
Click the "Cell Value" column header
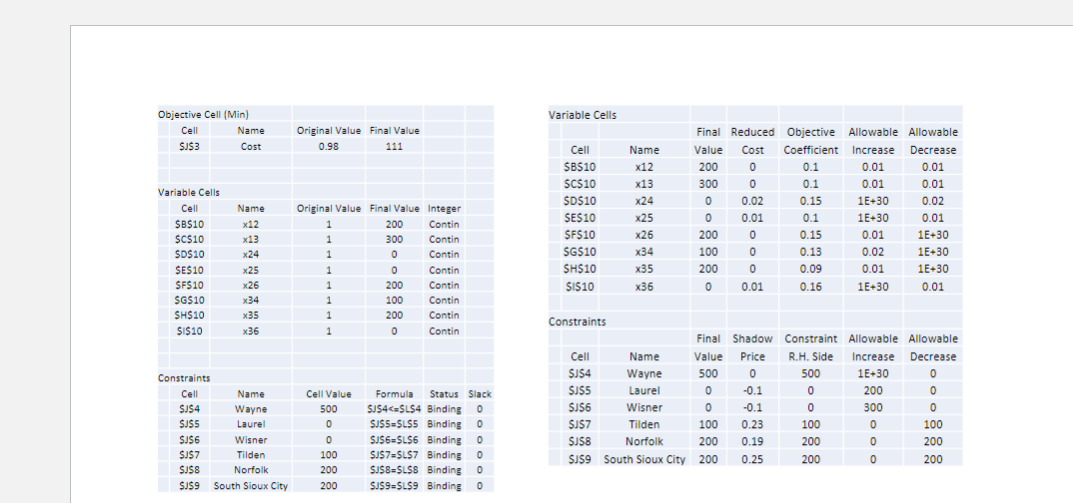[328, 394]
